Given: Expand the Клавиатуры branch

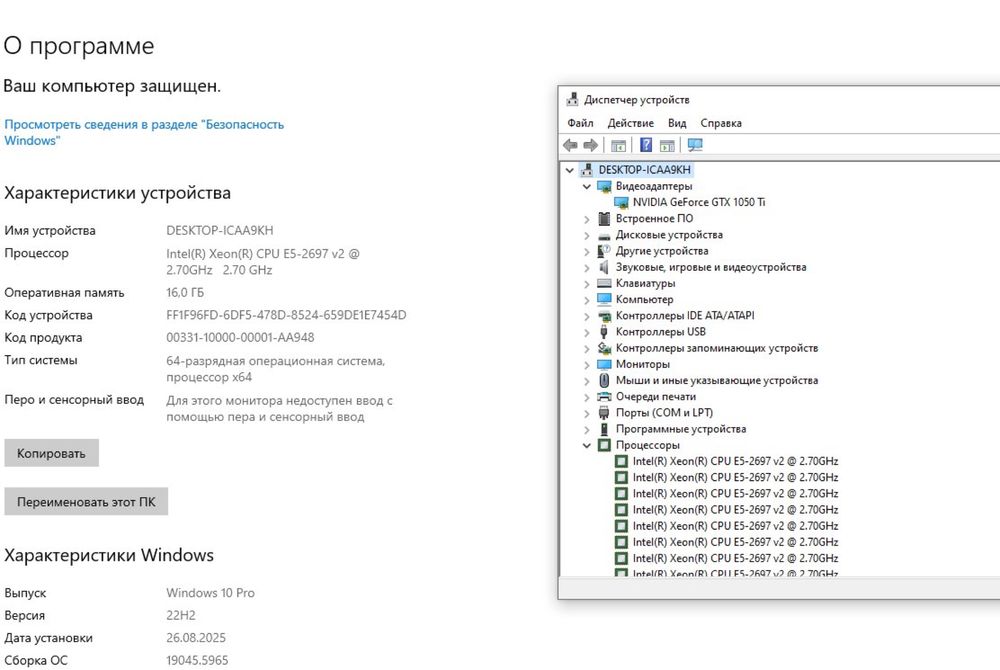Looking at the screenshot, I should click(587, 284).
